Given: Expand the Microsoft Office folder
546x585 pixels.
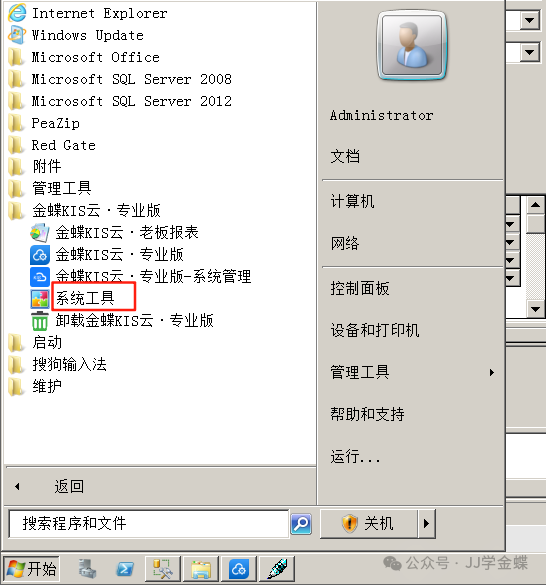Looking at the screenshot, I should tap(84, 57).
